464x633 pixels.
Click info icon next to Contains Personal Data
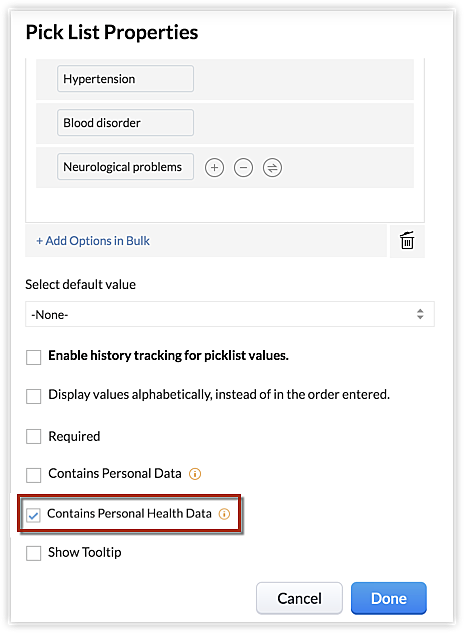195,474
